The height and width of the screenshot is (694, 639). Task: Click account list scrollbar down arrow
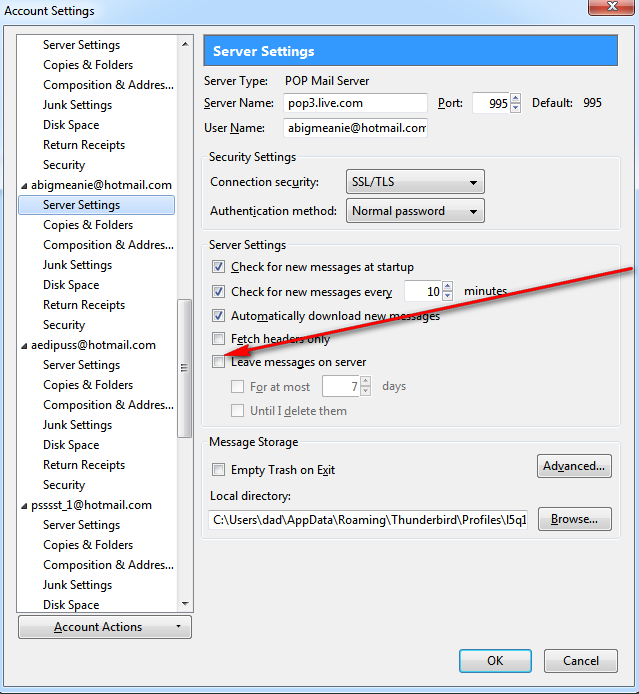coord(185,604)
